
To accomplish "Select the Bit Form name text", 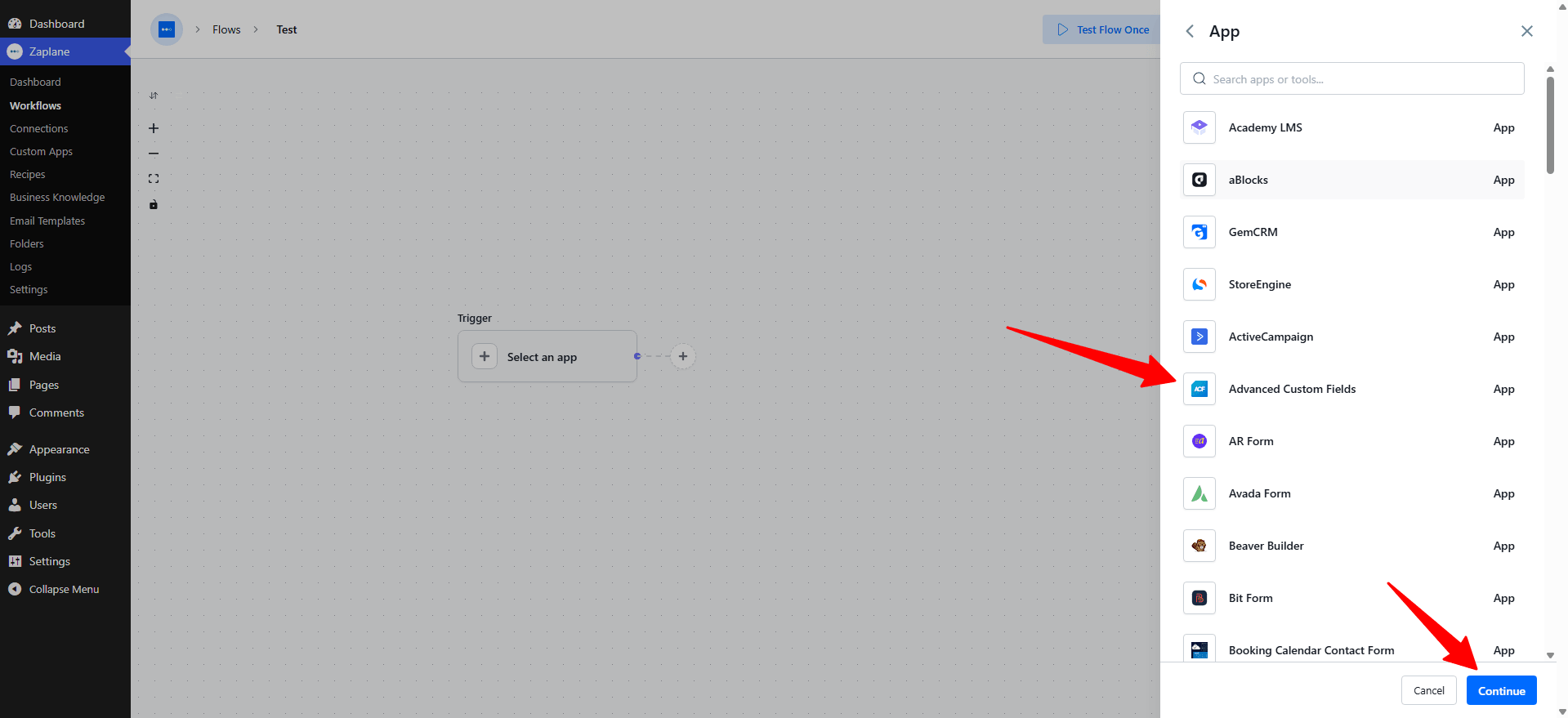I will (x=1250, y=598).
